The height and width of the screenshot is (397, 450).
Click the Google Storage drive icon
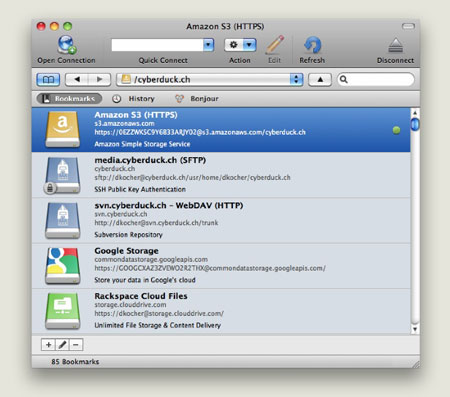[x=63, y=266]
